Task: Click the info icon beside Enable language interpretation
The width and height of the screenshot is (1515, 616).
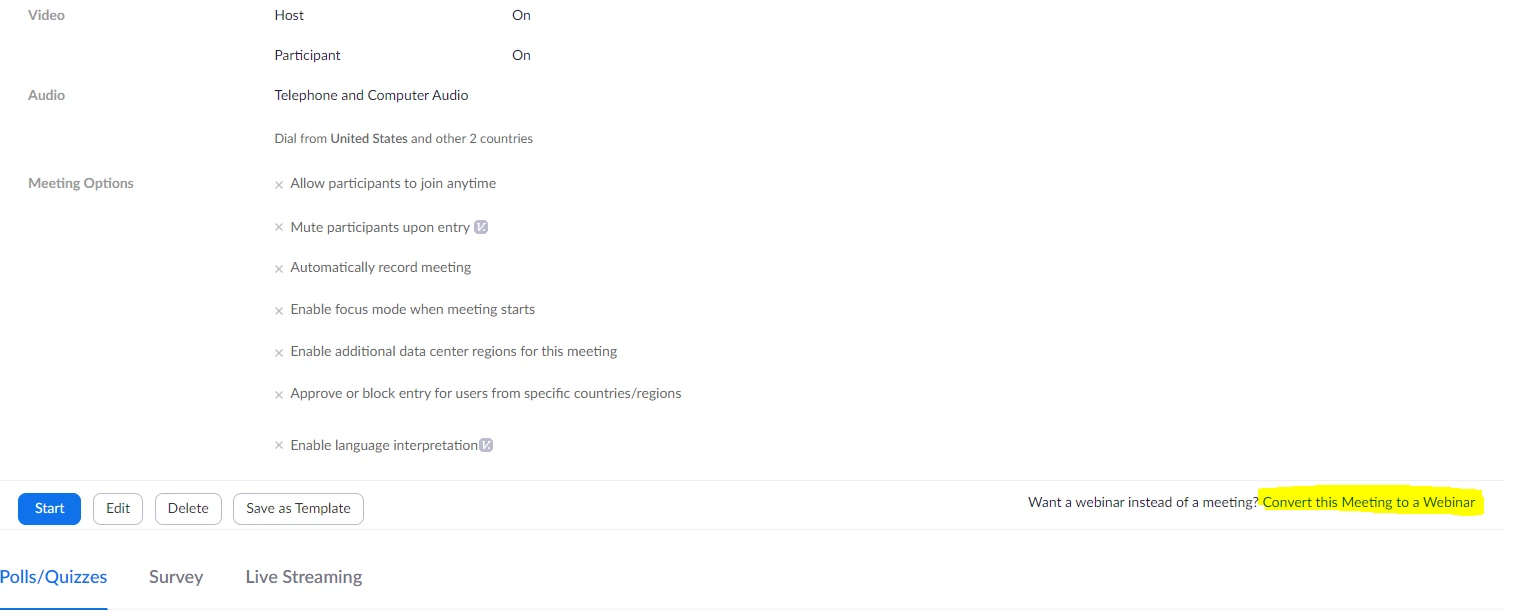Action: [x=486, y=445]
